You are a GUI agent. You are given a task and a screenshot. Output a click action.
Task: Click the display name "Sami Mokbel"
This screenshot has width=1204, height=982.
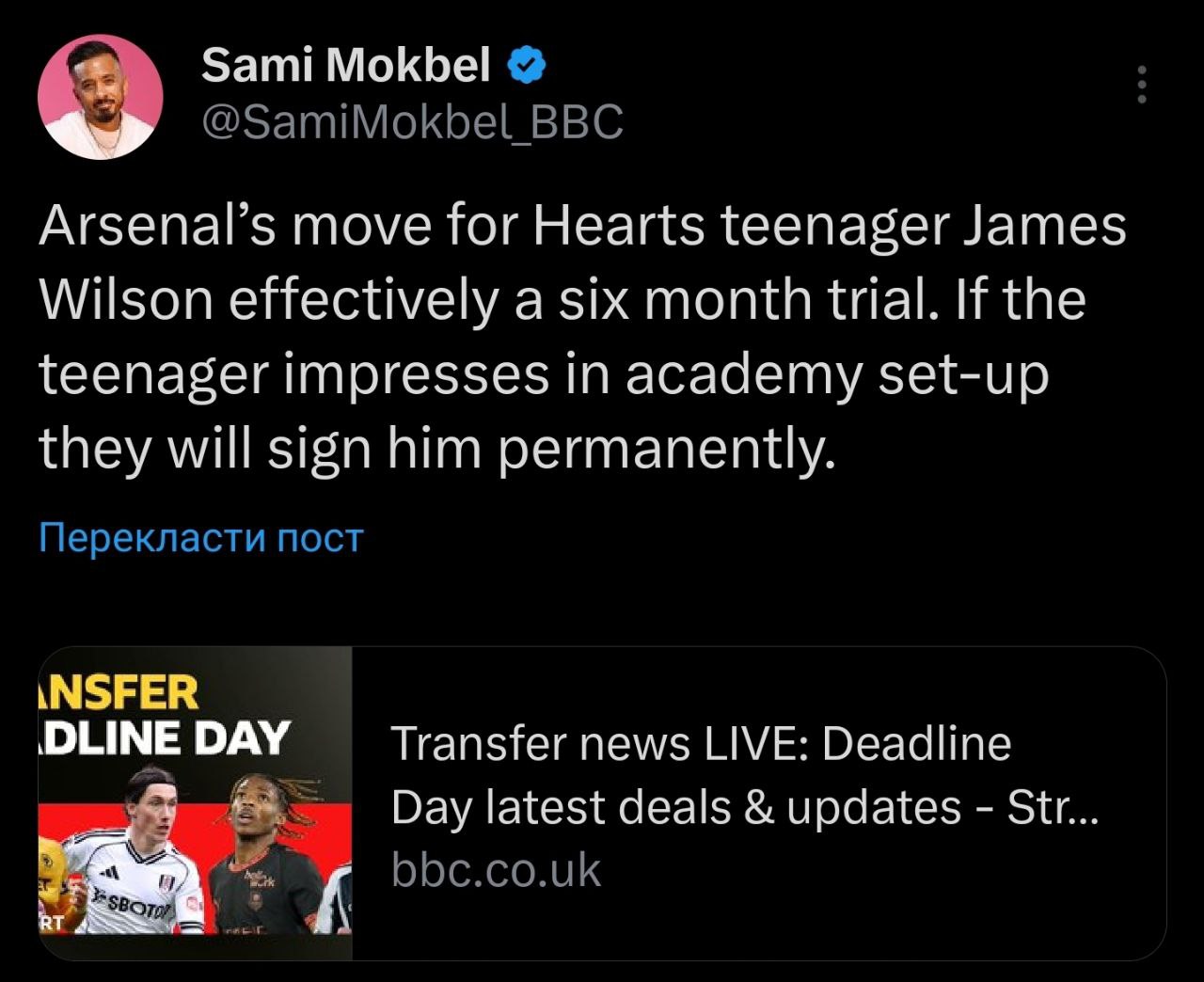click(x=346, y=65)
